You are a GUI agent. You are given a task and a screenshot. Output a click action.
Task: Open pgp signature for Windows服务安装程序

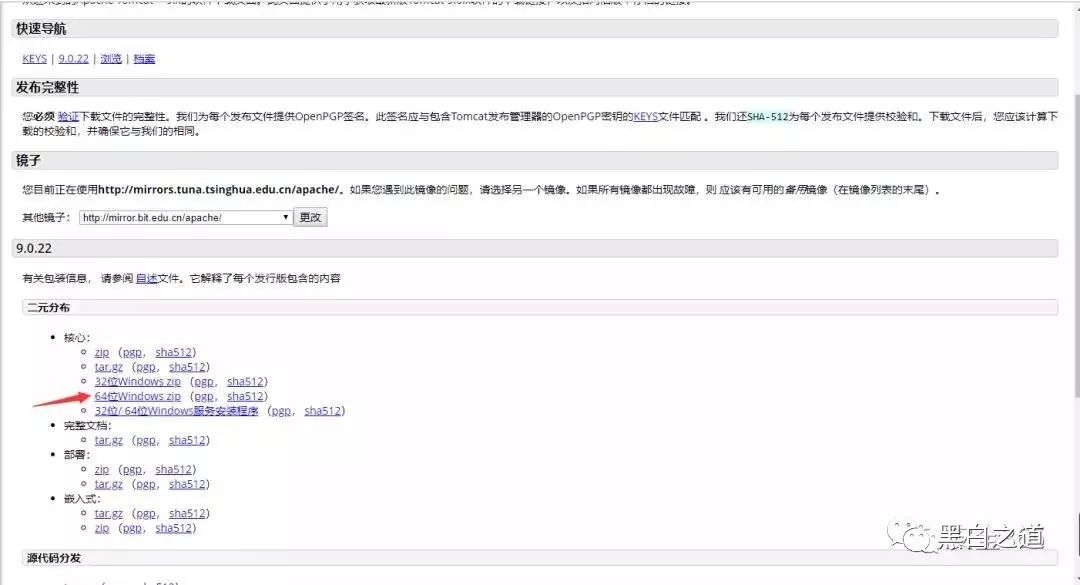(x=280, y=411)
